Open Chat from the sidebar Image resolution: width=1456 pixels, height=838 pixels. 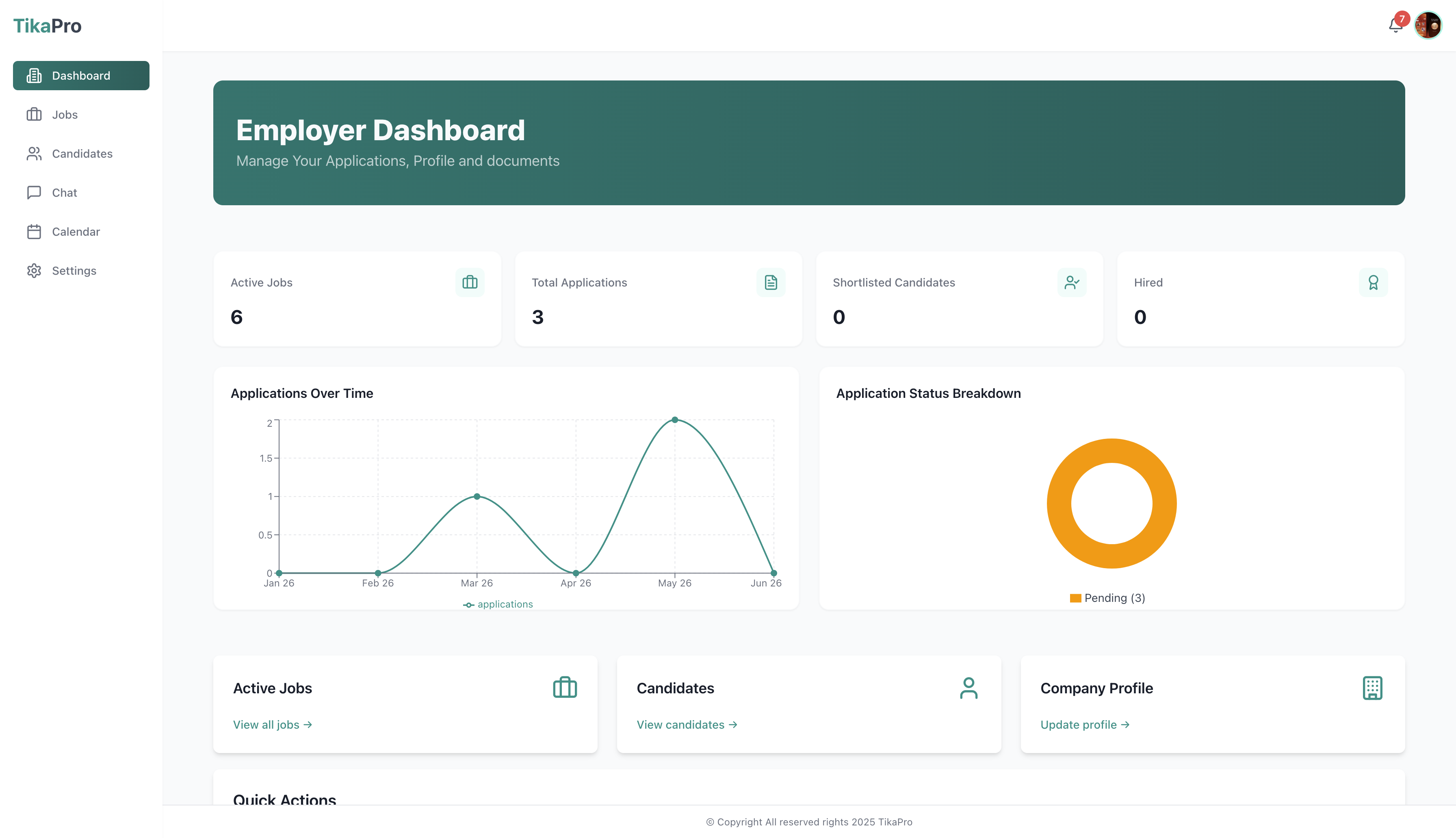coord(81,193)
